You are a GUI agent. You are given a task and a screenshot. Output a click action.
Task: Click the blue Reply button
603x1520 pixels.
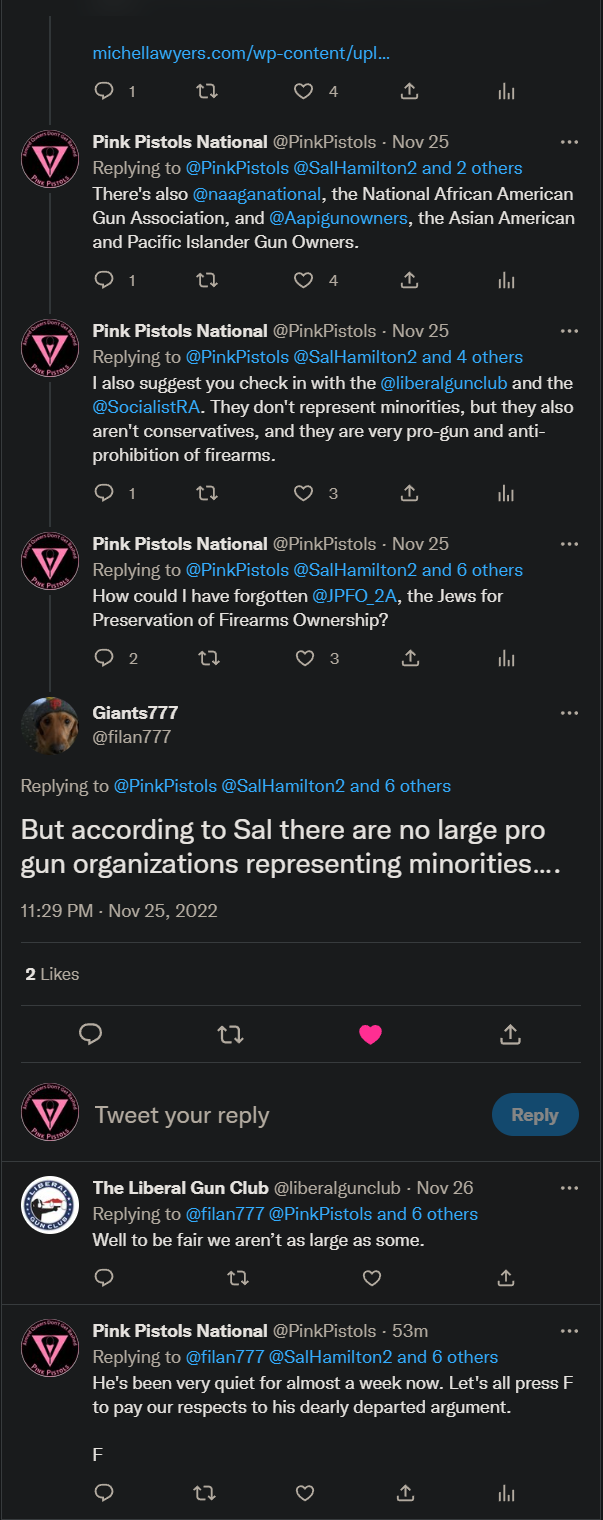click(x=535, y=1115)
